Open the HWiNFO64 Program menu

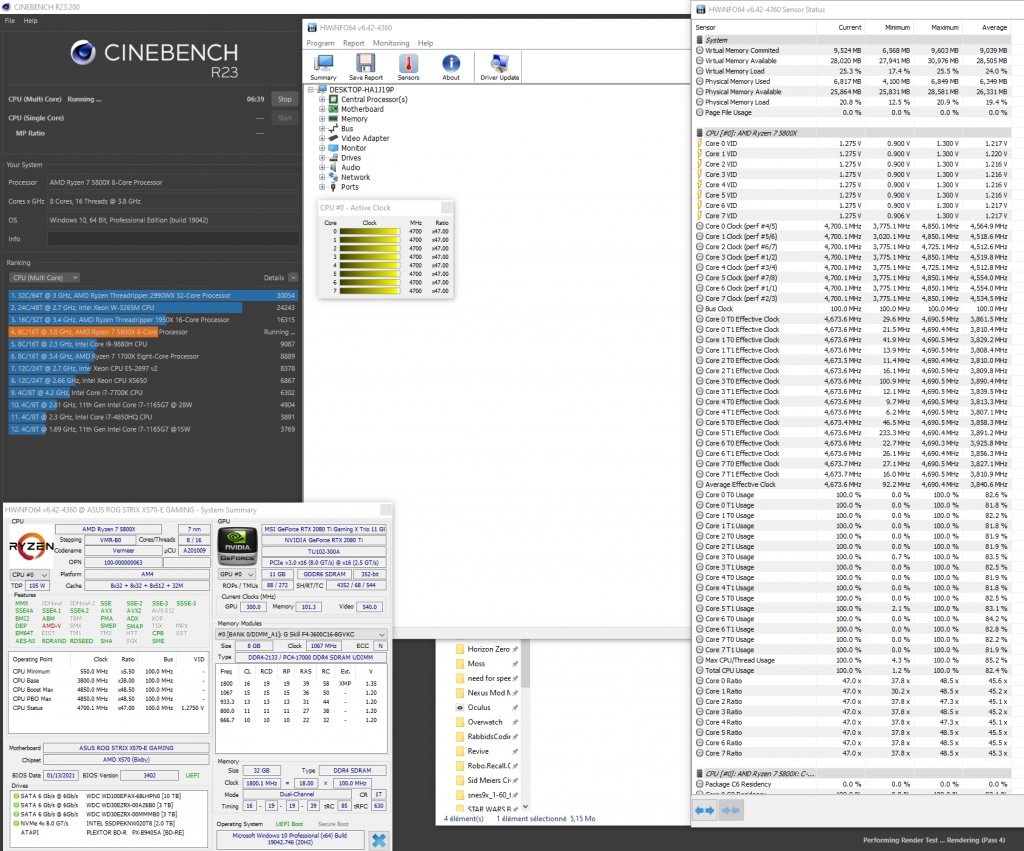[x=321, y=43]
